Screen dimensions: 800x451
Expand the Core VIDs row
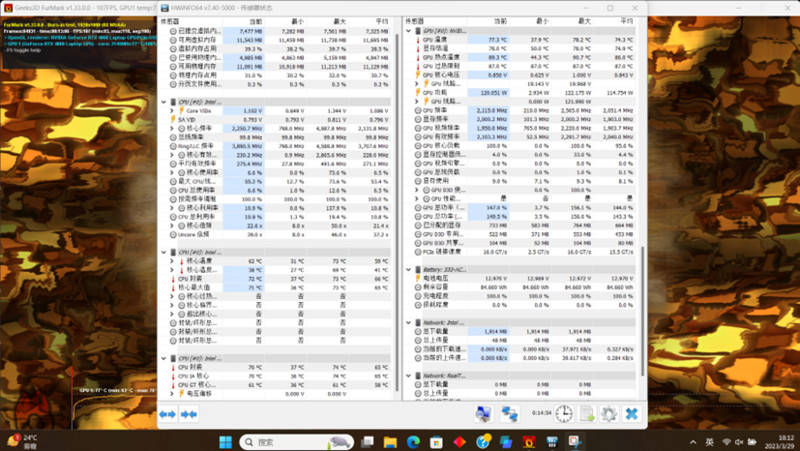click(172, 111)
